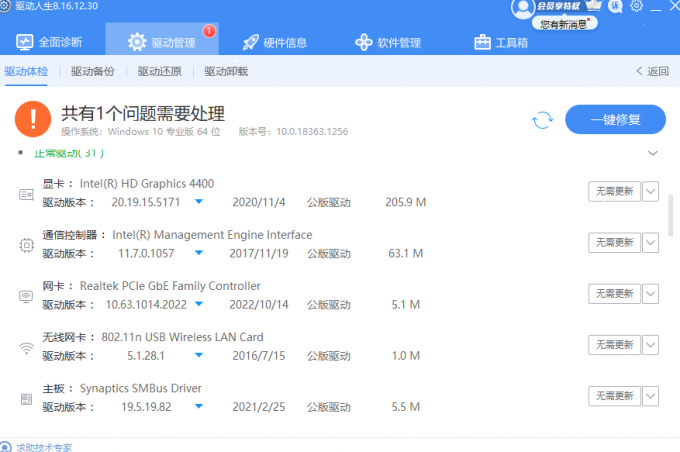Switch to the 软件管理 tab
The image size is (680, 452).
pyautogui.click(x=388, y=43)
